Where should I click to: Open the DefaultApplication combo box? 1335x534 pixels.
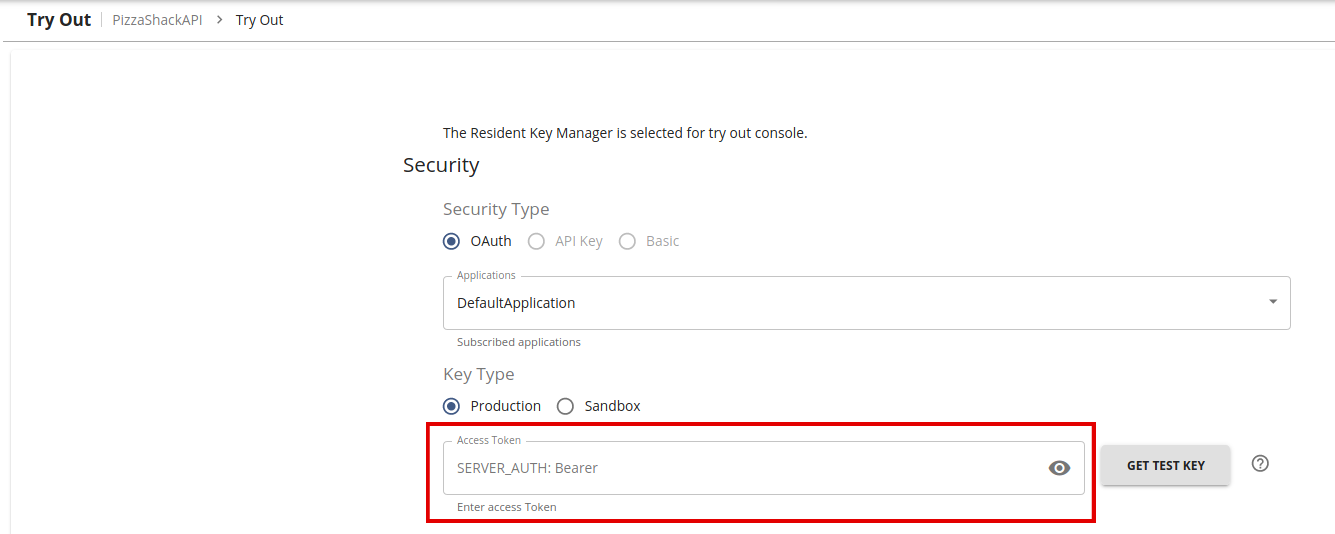[850, 303]
